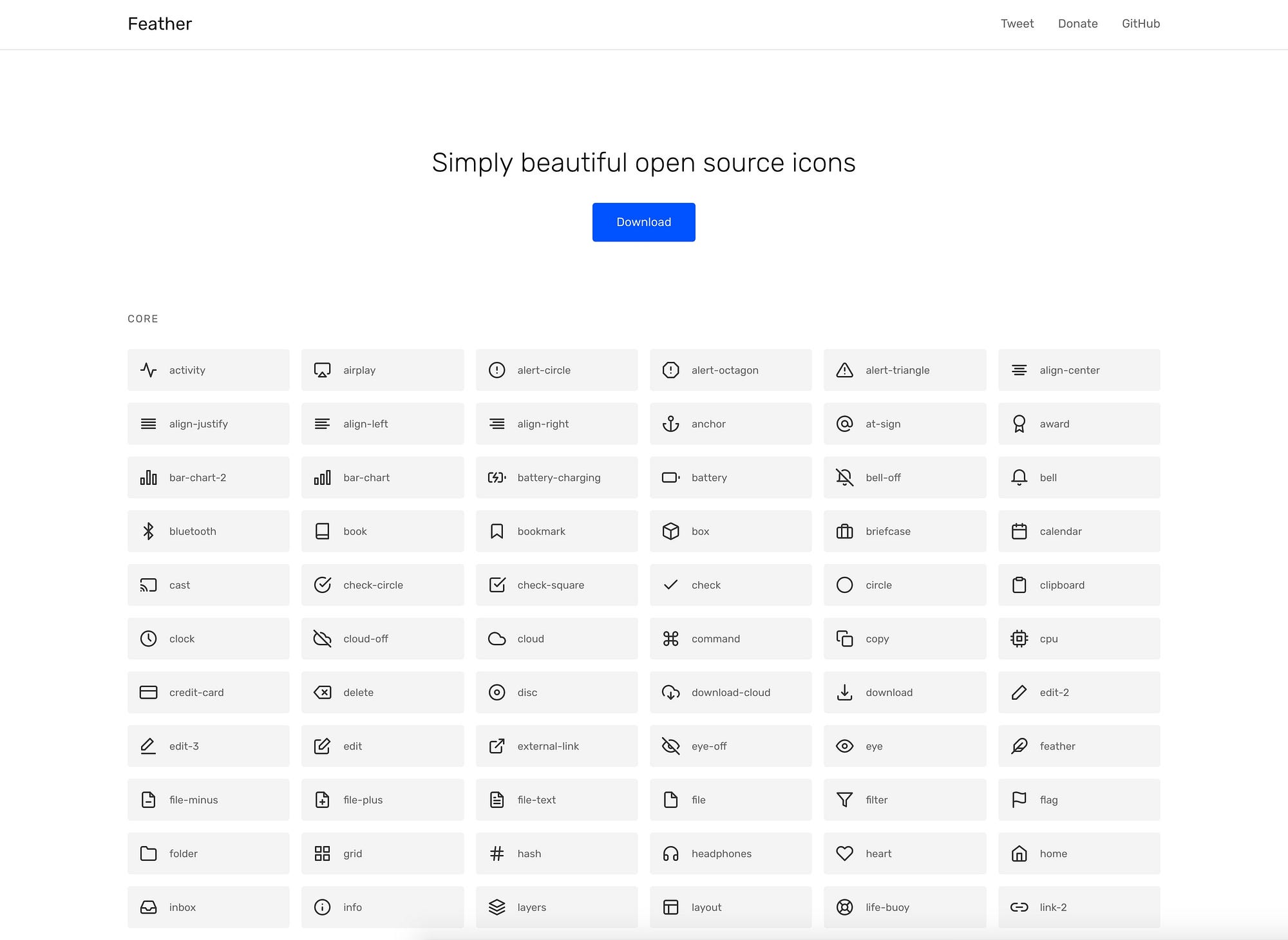Viewport: 1288px width, 940px height.
Task: Select the "file-minus" label
Action: (x=193, y=800)
